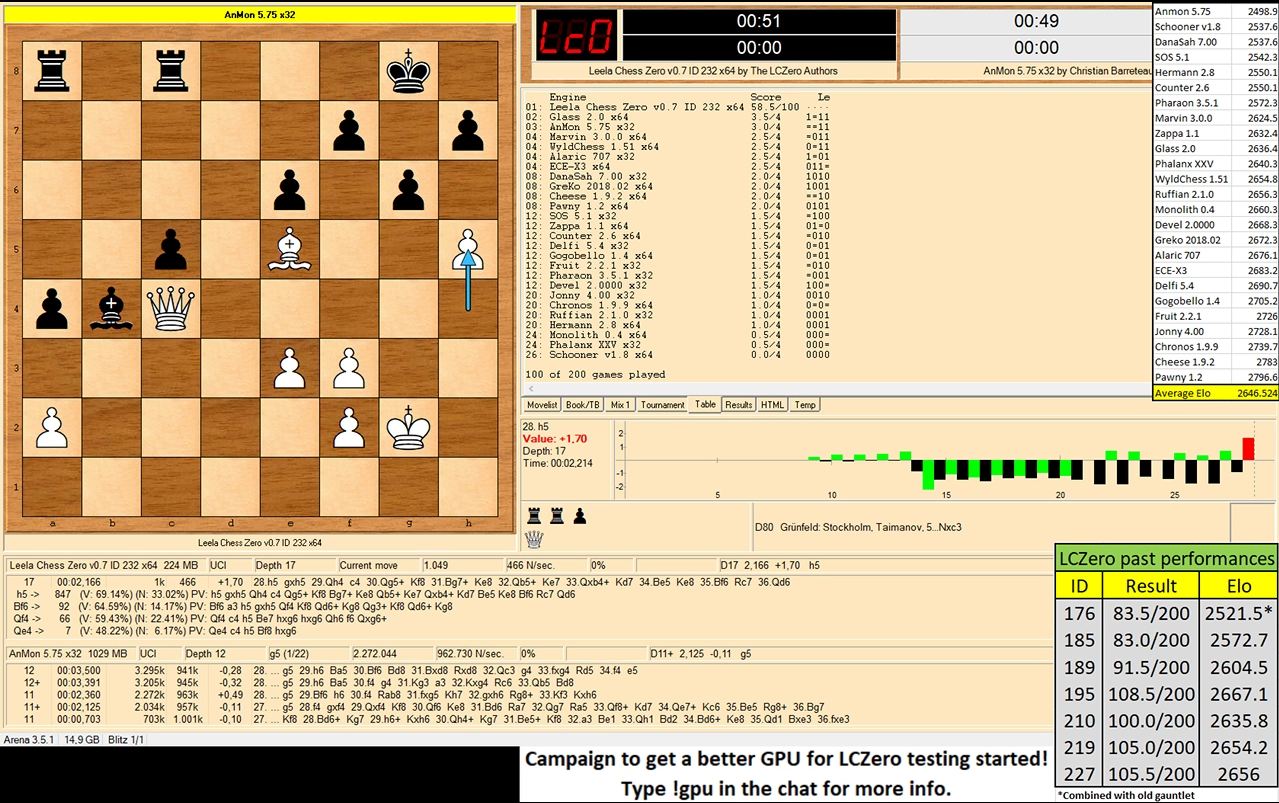
Task: Click the '14,9 GB' status bar entry
Action: click(82, 740)
